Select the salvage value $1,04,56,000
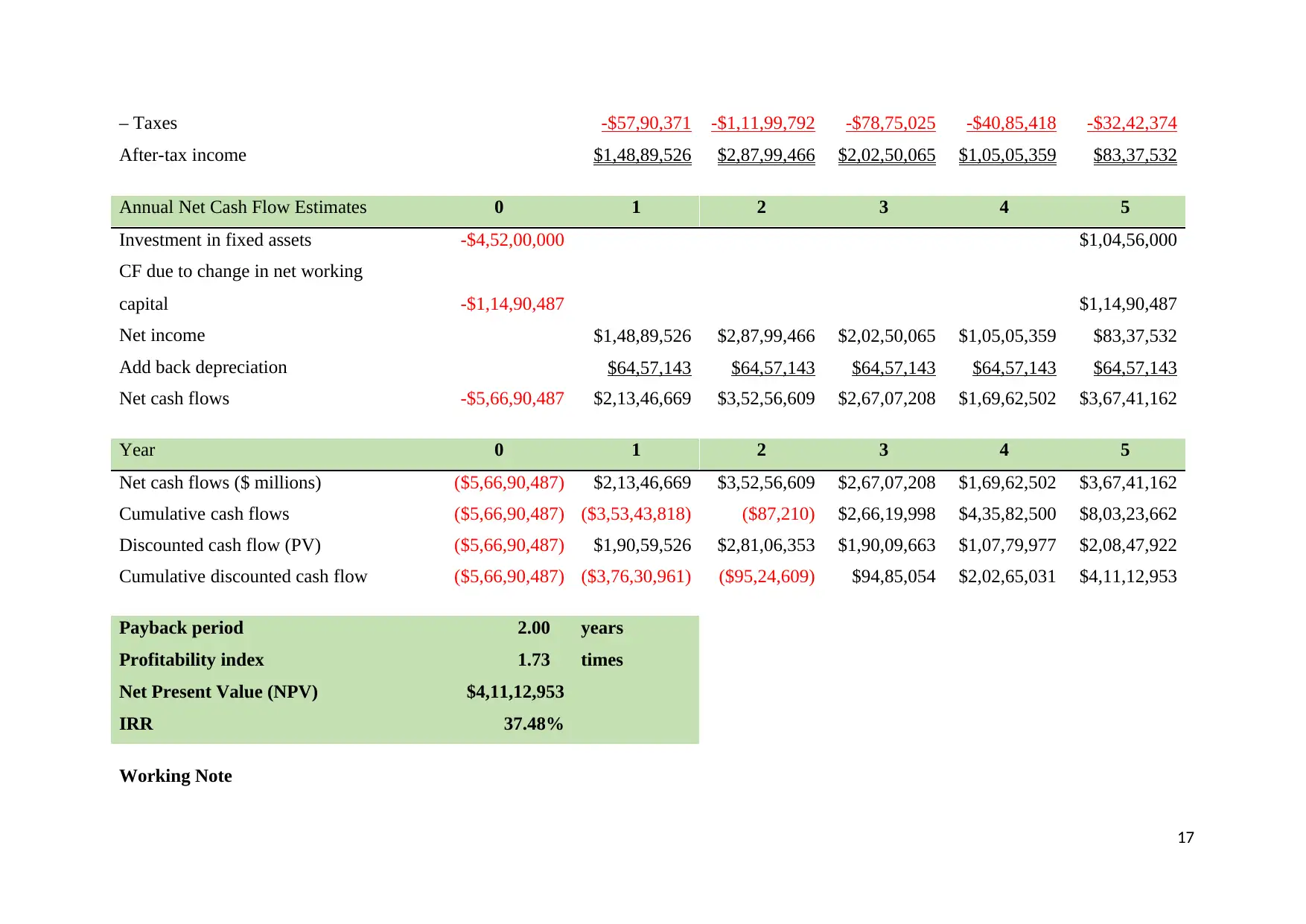 1128,240
